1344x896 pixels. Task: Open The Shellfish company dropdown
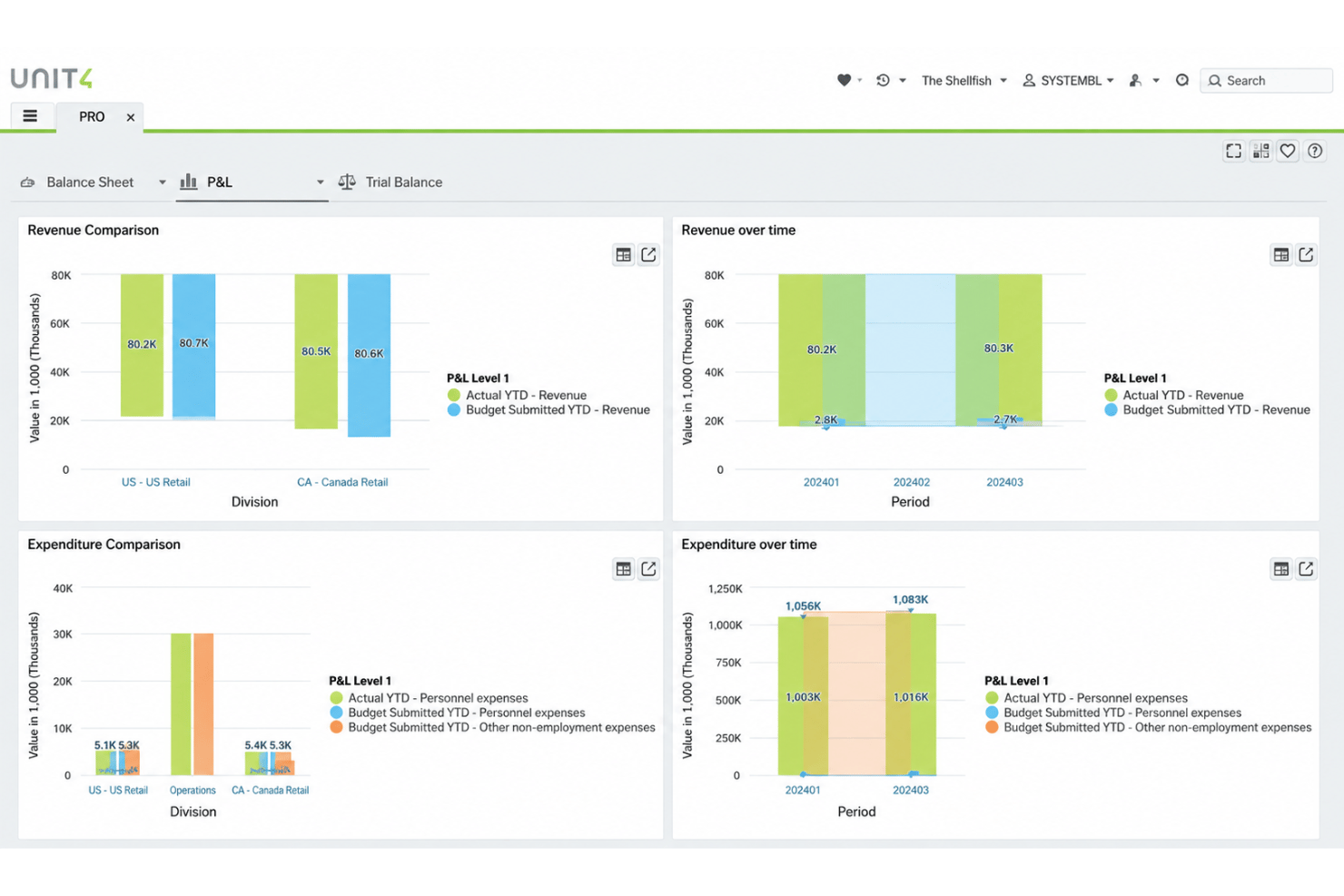click(x=964, y=81)
